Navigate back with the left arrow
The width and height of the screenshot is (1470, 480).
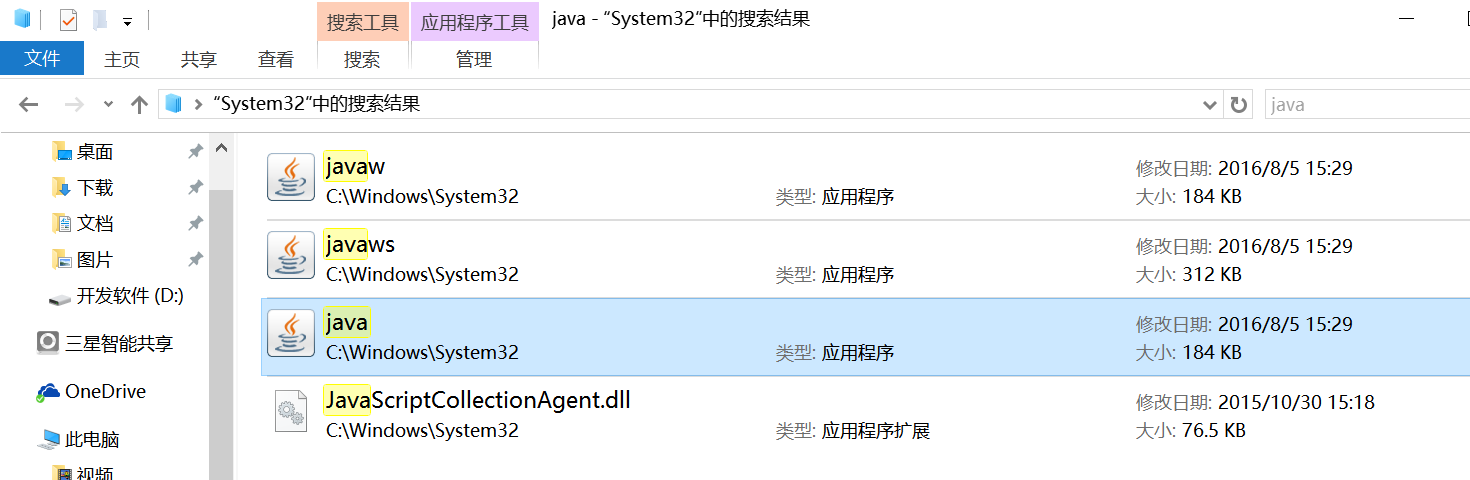[x=28, y=104]
